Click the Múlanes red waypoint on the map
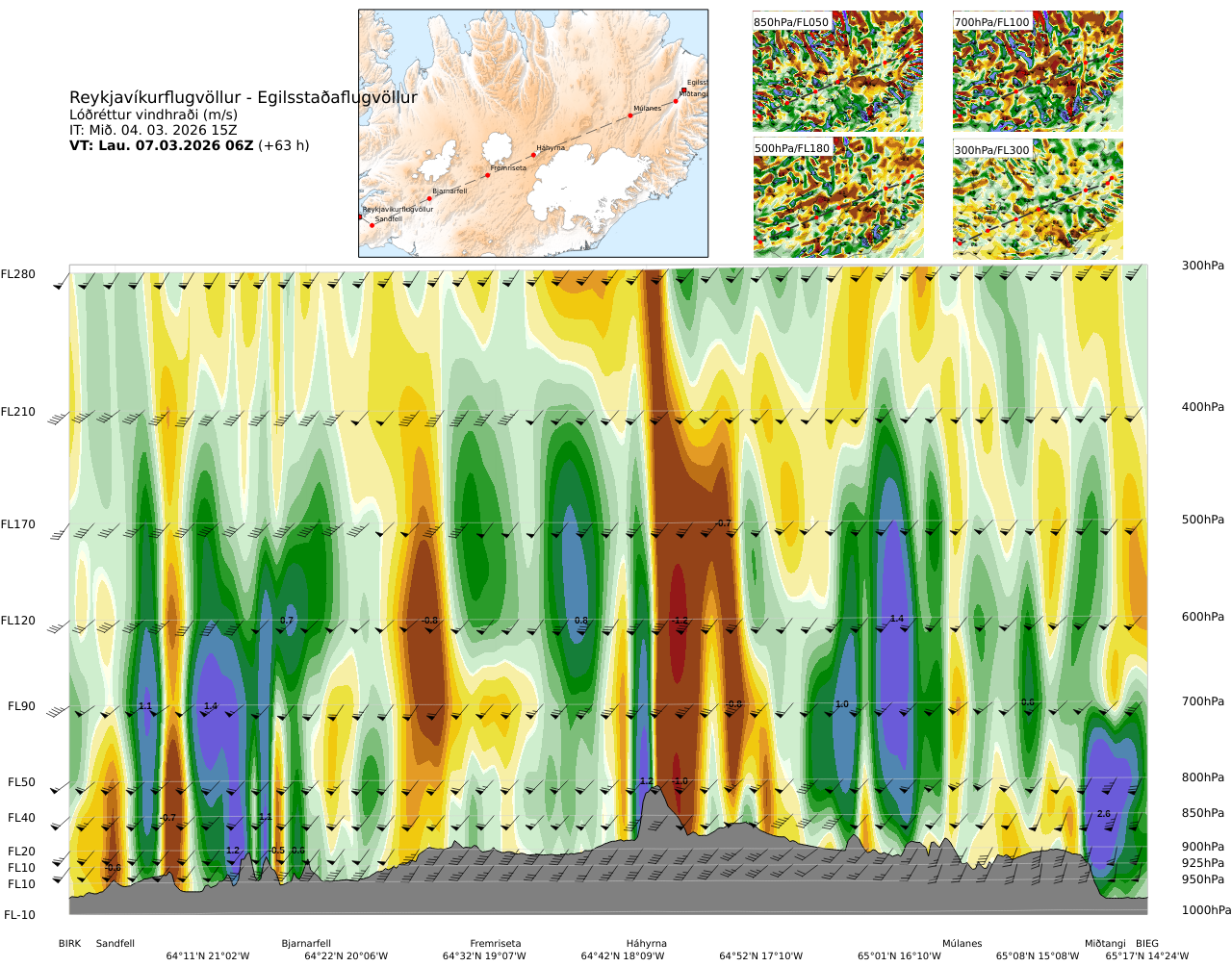Image resolution: width=1232 pixels, height=967 pixels. pyautogui.click(x=630, y=115)
